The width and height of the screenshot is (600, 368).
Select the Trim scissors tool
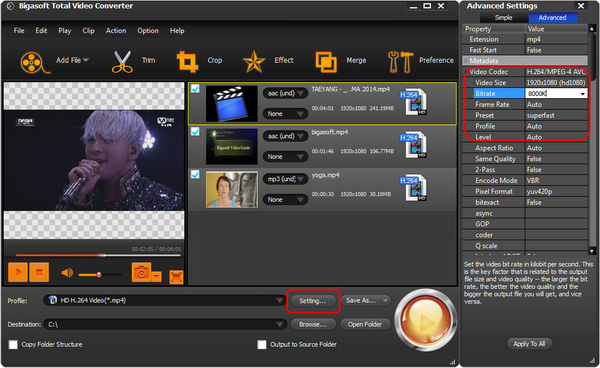click(x=122, y=62)
